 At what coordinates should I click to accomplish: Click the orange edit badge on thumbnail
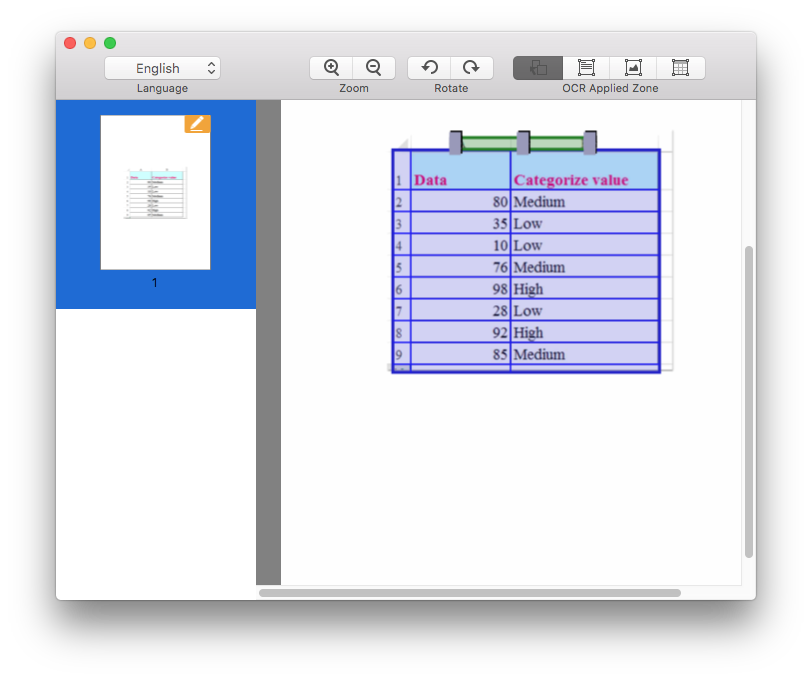click(197, 124)
